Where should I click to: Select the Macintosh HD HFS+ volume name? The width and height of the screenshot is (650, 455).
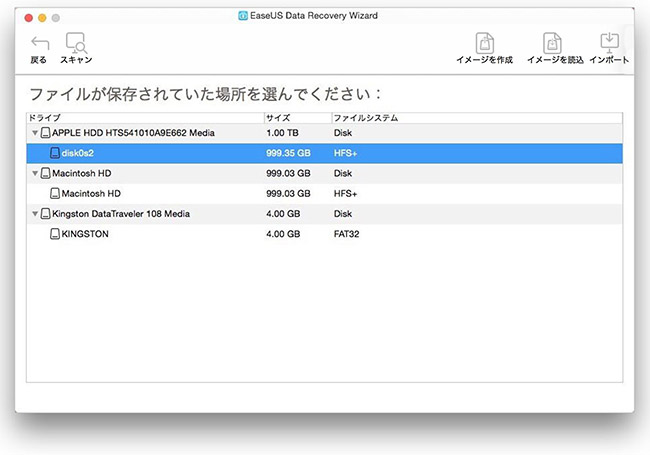pos(91,194)
